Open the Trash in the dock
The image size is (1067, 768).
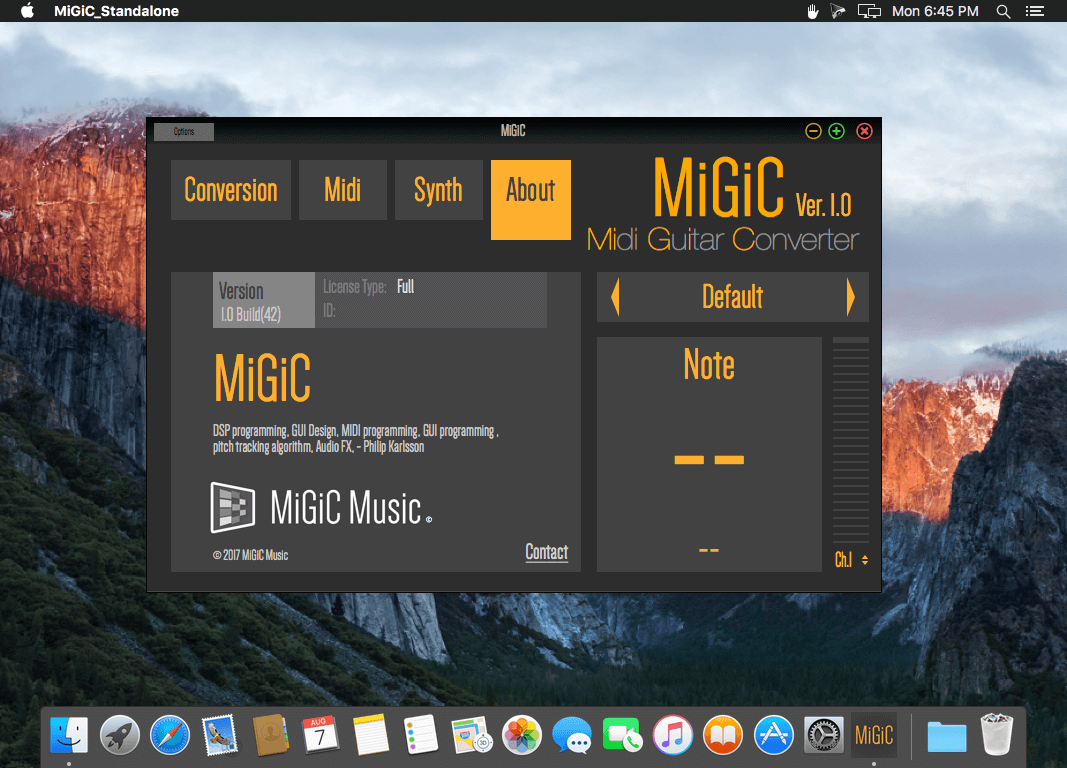coord(997,734)
